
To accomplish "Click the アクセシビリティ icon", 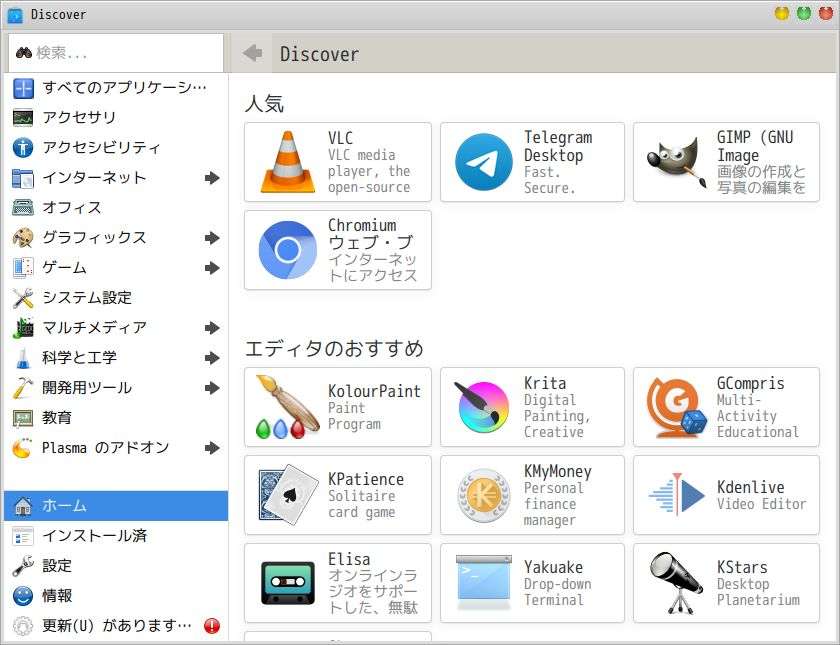I will click(x=23, y=148).
